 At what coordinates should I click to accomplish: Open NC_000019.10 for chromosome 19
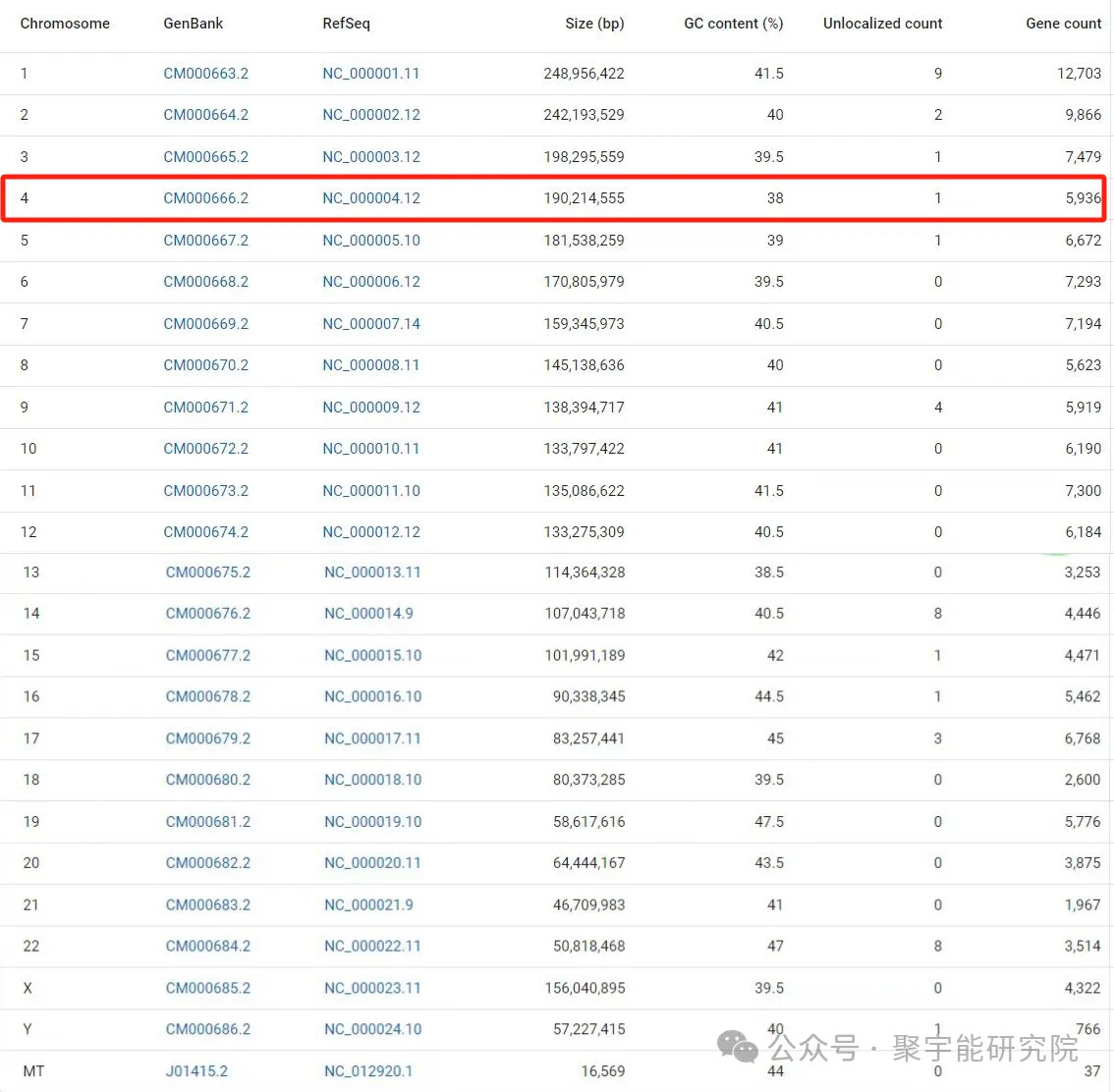(370, 822)
